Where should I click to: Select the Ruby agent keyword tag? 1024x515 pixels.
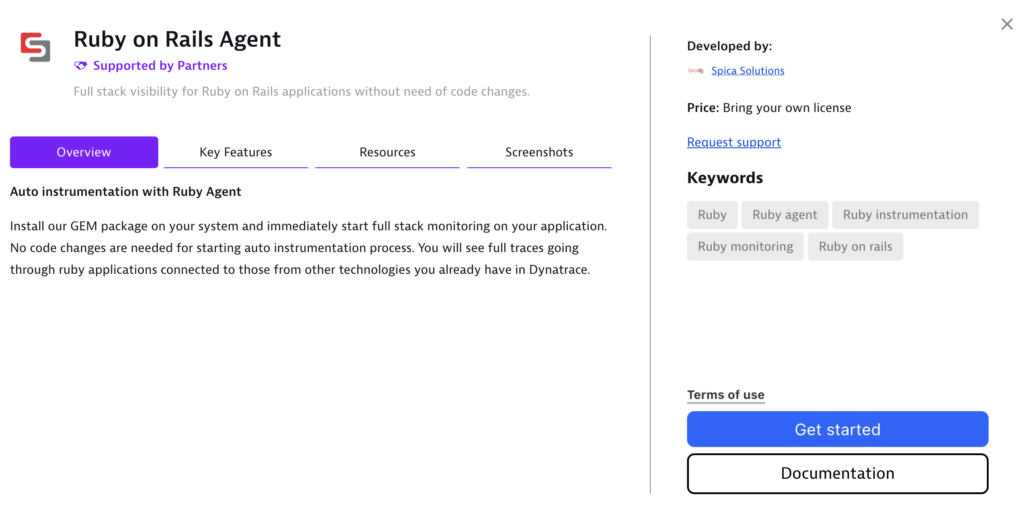[784, 215]
